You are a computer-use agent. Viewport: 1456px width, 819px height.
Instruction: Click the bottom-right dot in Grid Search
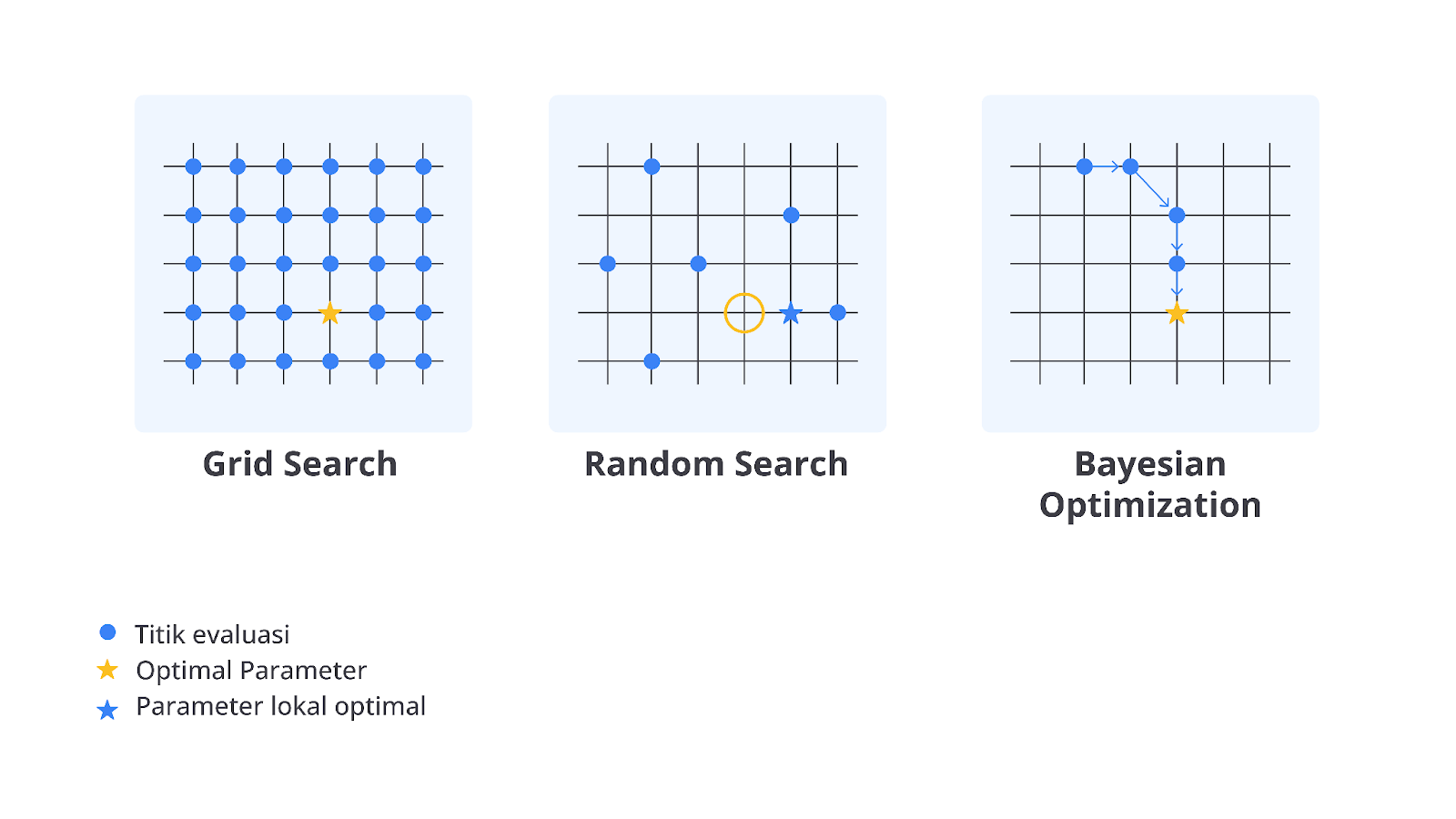coord(423,361)
